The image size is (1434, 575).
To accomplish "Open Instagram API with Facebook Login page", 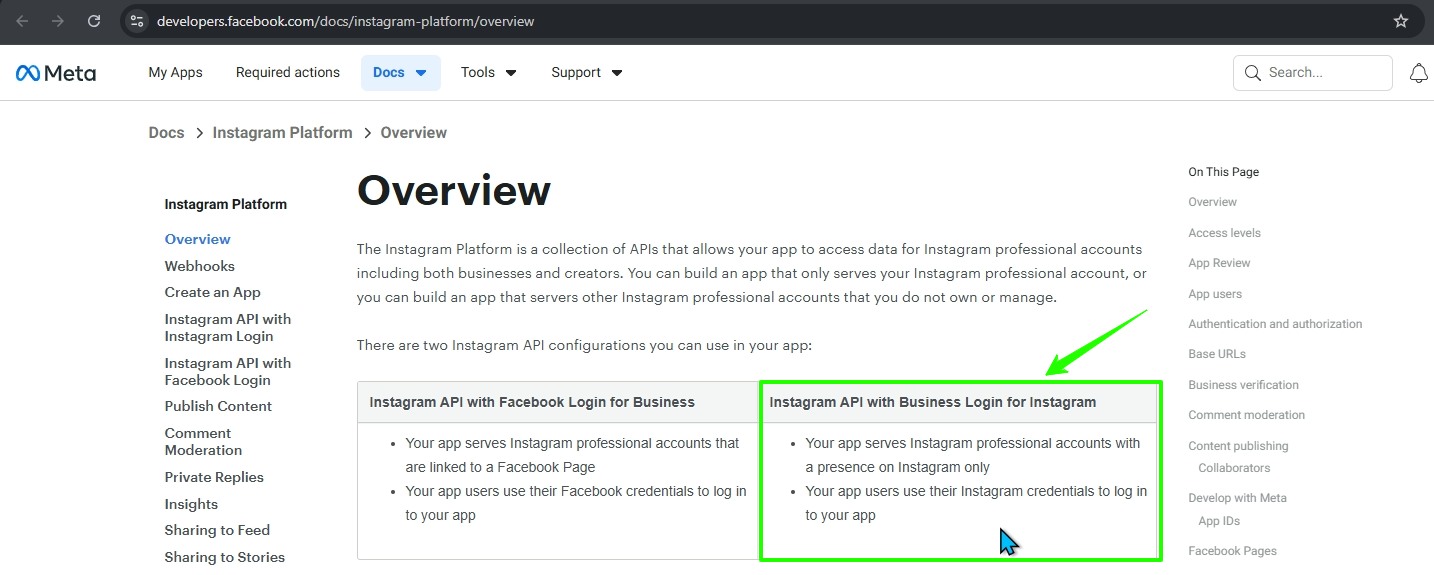I will pyautogui.click(x=228, y=371).
